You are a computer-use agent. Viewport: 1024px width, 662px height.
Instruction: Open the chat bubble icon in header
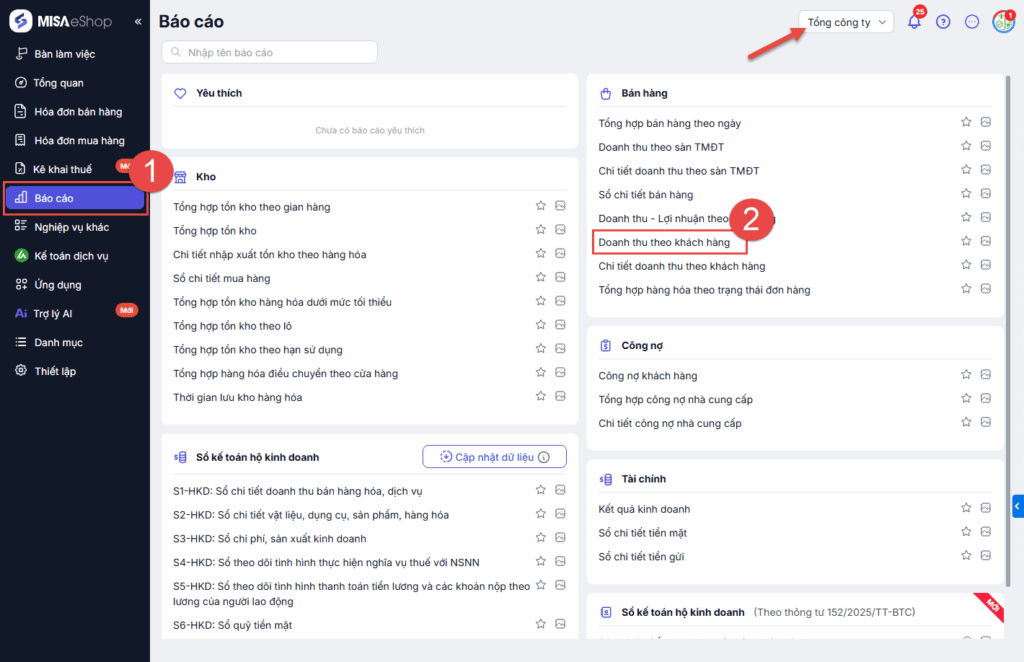(x=972, y=22)
